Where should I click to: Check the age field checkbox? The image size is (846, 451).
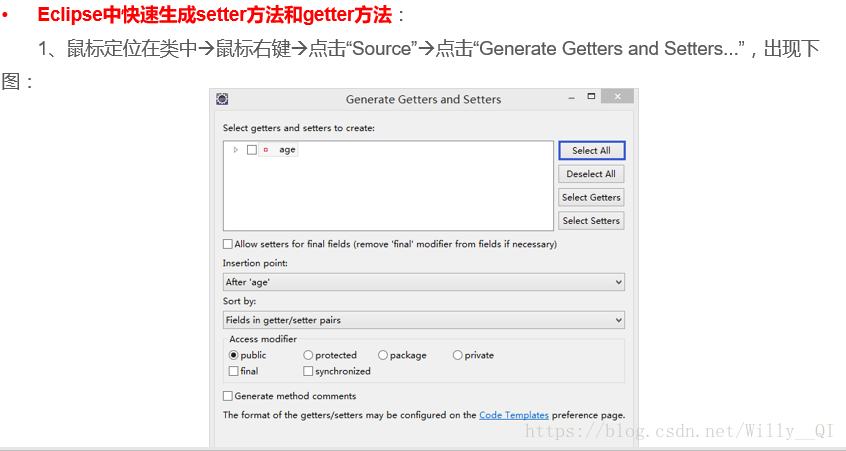[x=251, y=150]
